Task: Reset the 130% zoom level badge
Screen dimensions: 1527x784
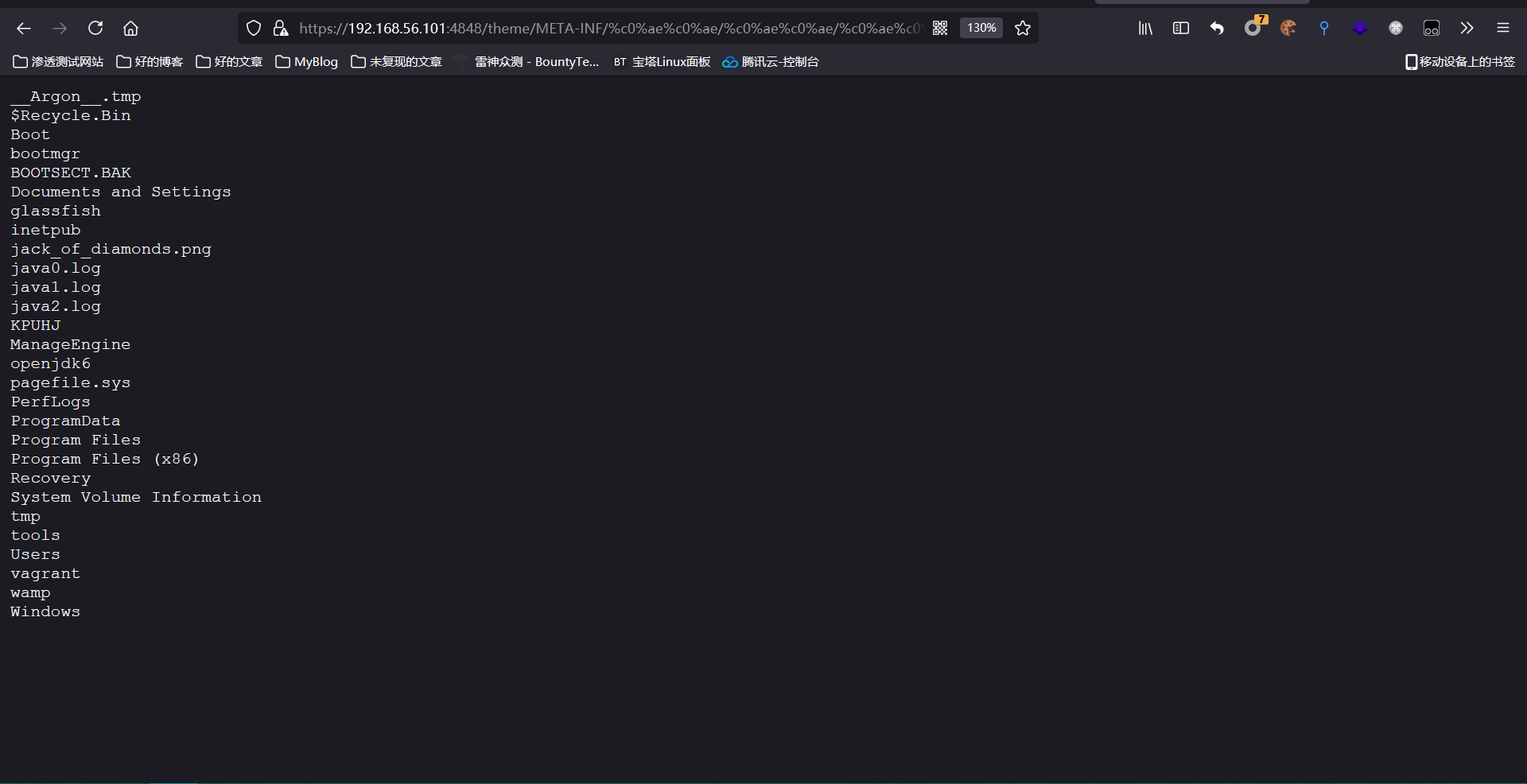Action: pos(981,29)
